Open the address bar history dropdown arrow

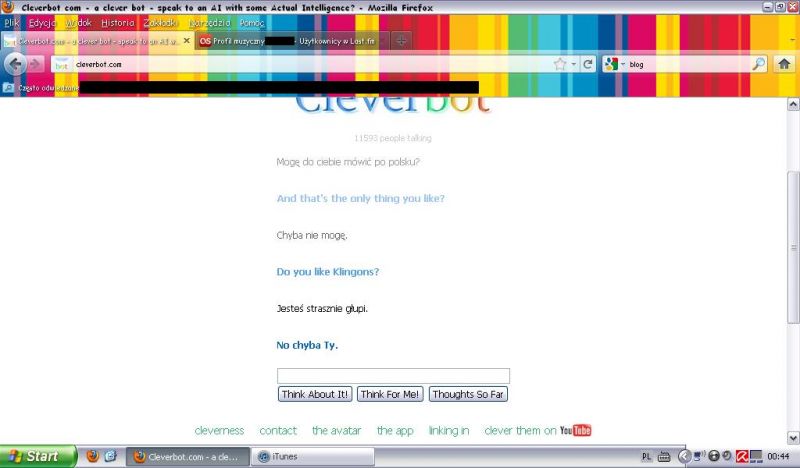click(x=574, y=64)
